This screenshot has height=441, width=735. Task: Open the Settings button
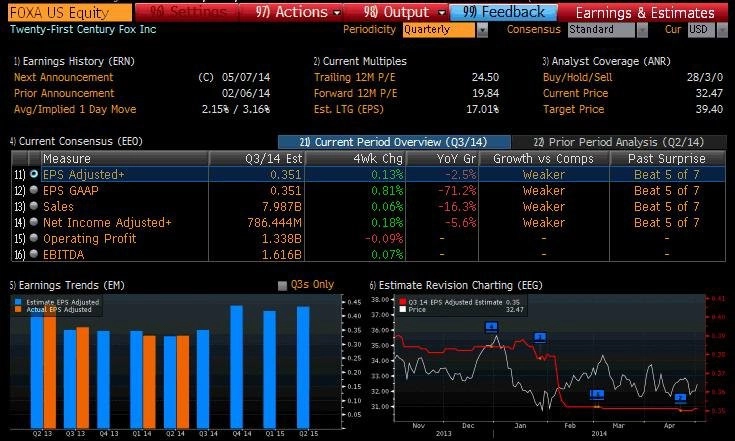click(x=187, y=12)
